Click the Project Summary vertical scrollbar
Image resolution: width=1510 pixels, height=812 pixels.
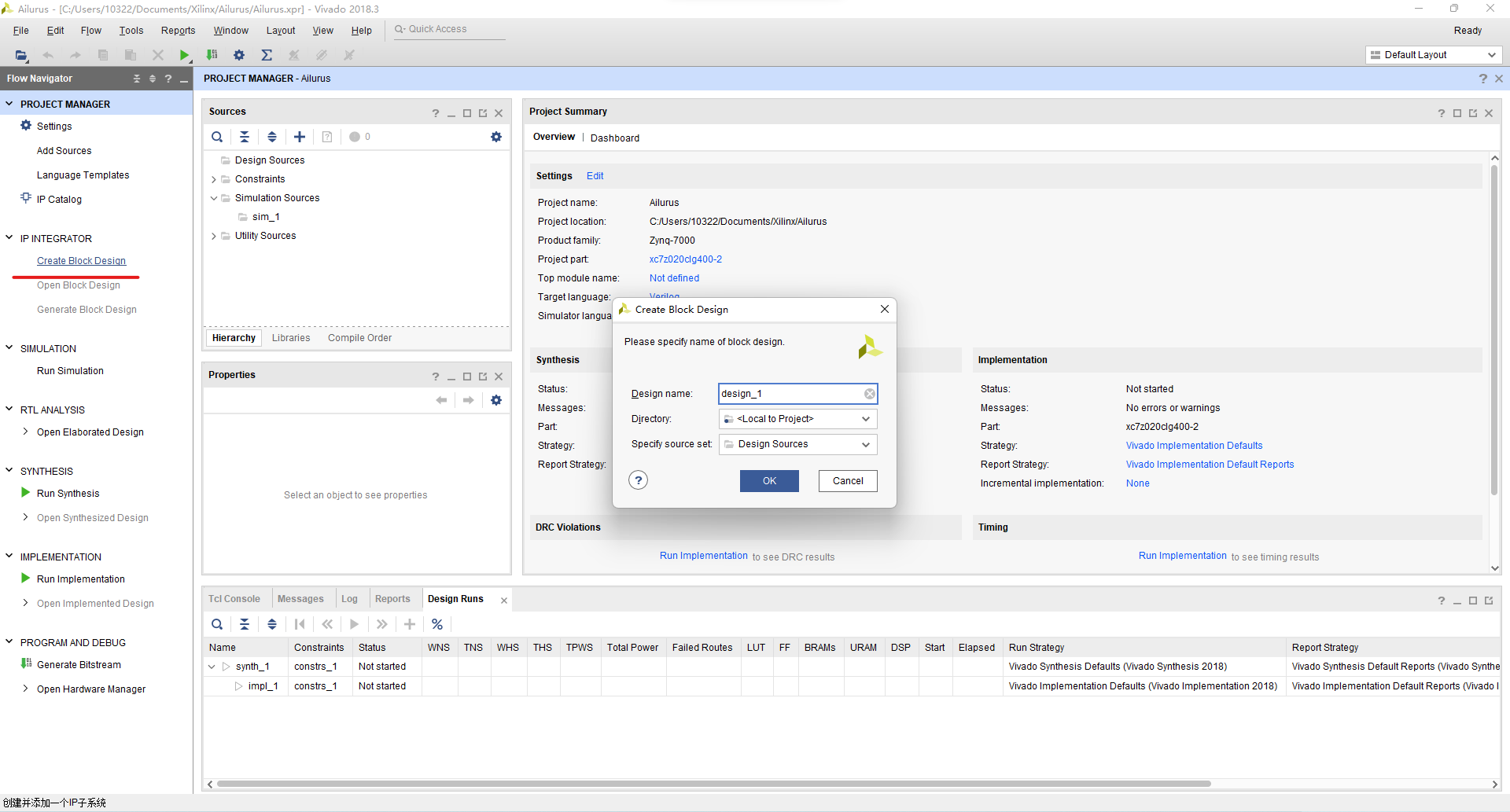click(x=1494, y=330)
